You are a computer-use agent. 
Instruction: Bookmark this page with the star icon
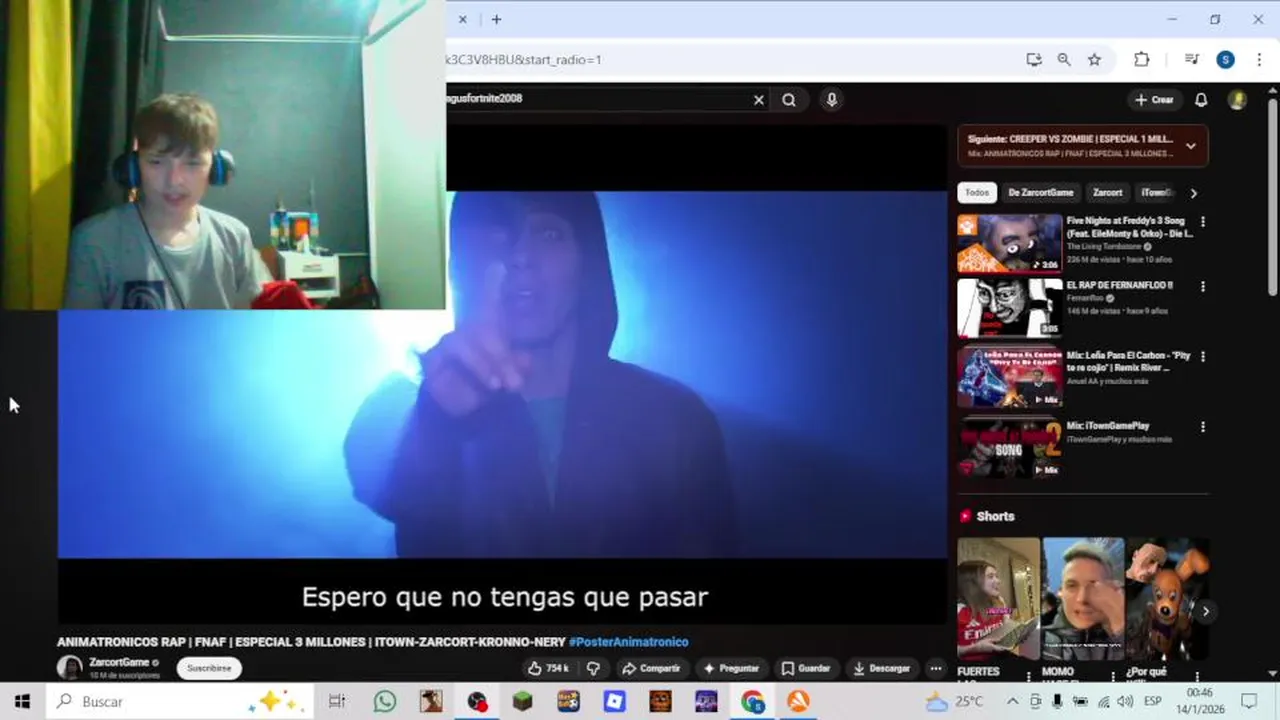pyautogui.click(x=1094, y=60)
